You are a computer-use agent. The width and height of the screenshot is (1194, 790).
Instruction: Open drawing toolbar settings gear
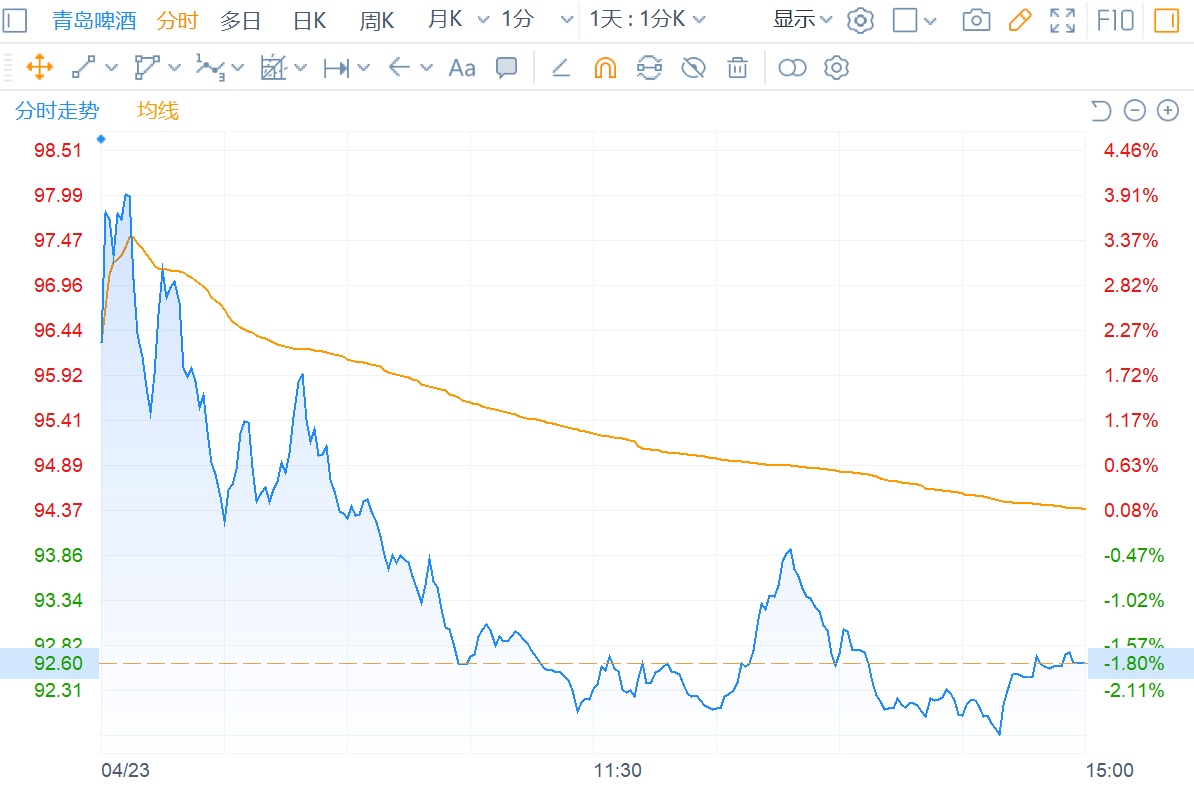pos(836,68)
